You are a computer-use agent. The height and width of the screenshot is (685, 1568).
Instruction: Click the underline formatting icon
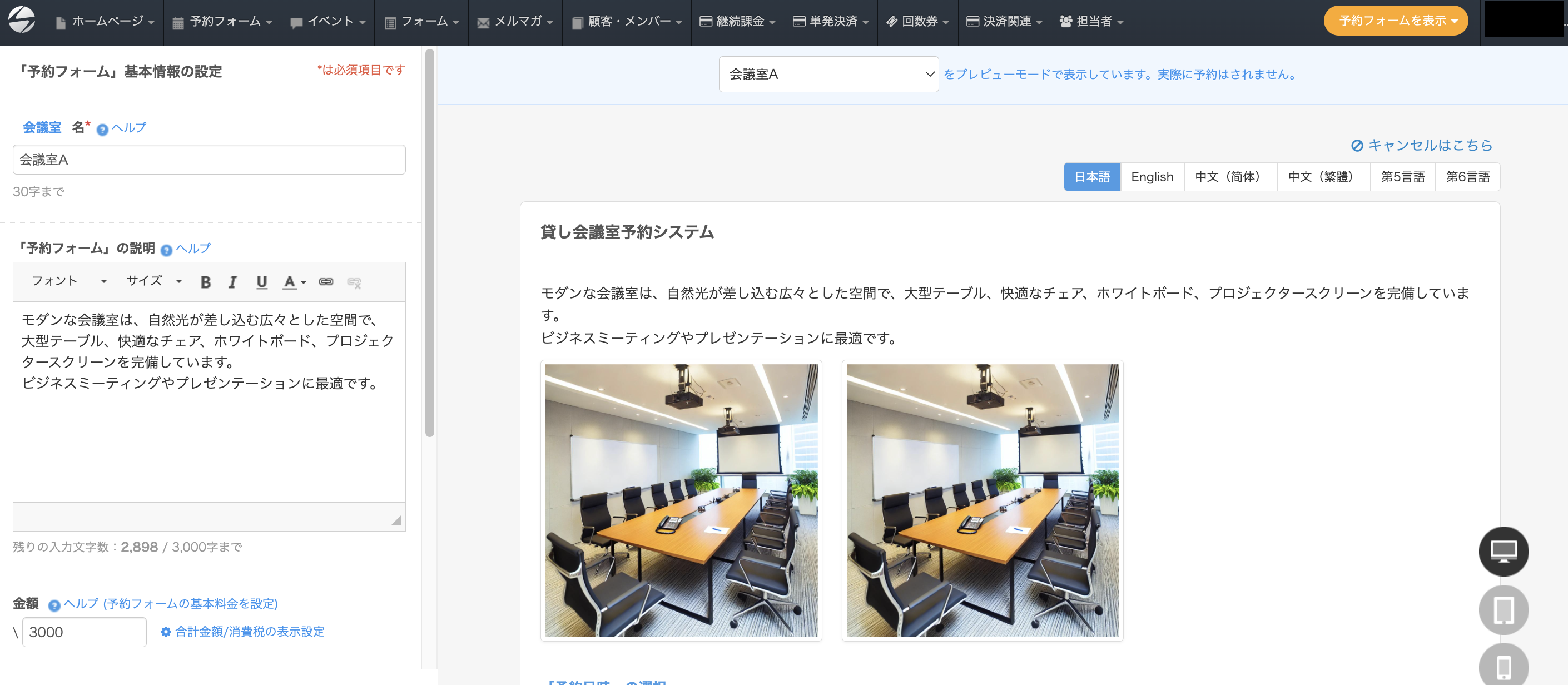click(x=262, y=282)
